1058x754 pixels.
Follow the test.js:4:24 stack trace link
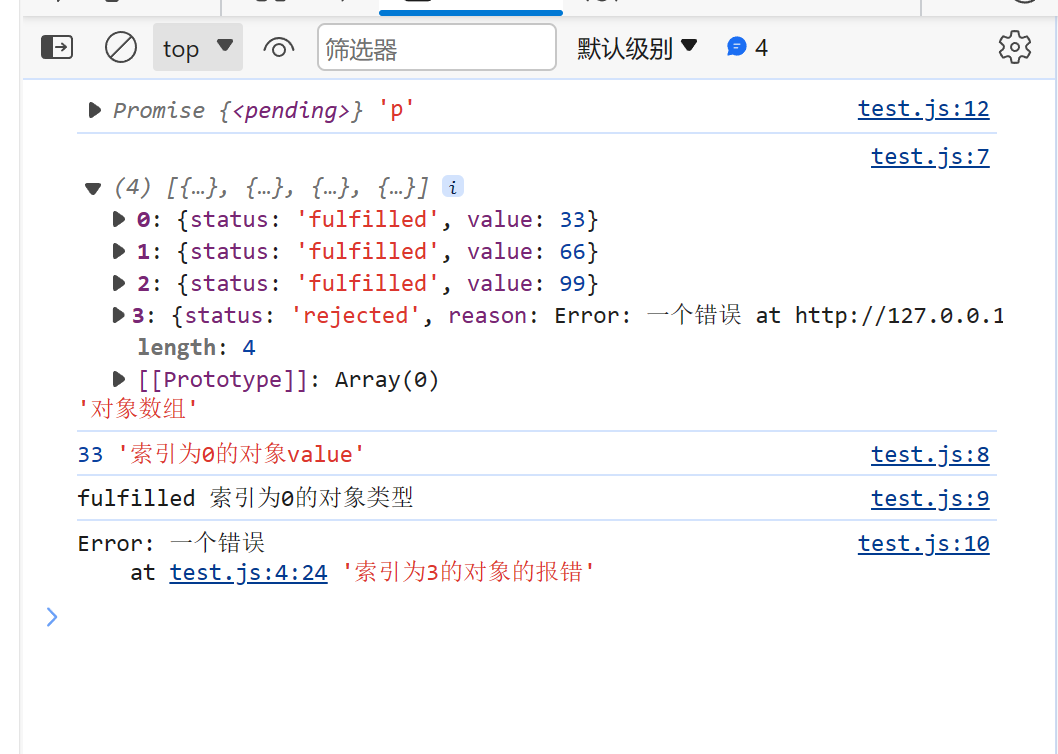[x=248, y=572]
